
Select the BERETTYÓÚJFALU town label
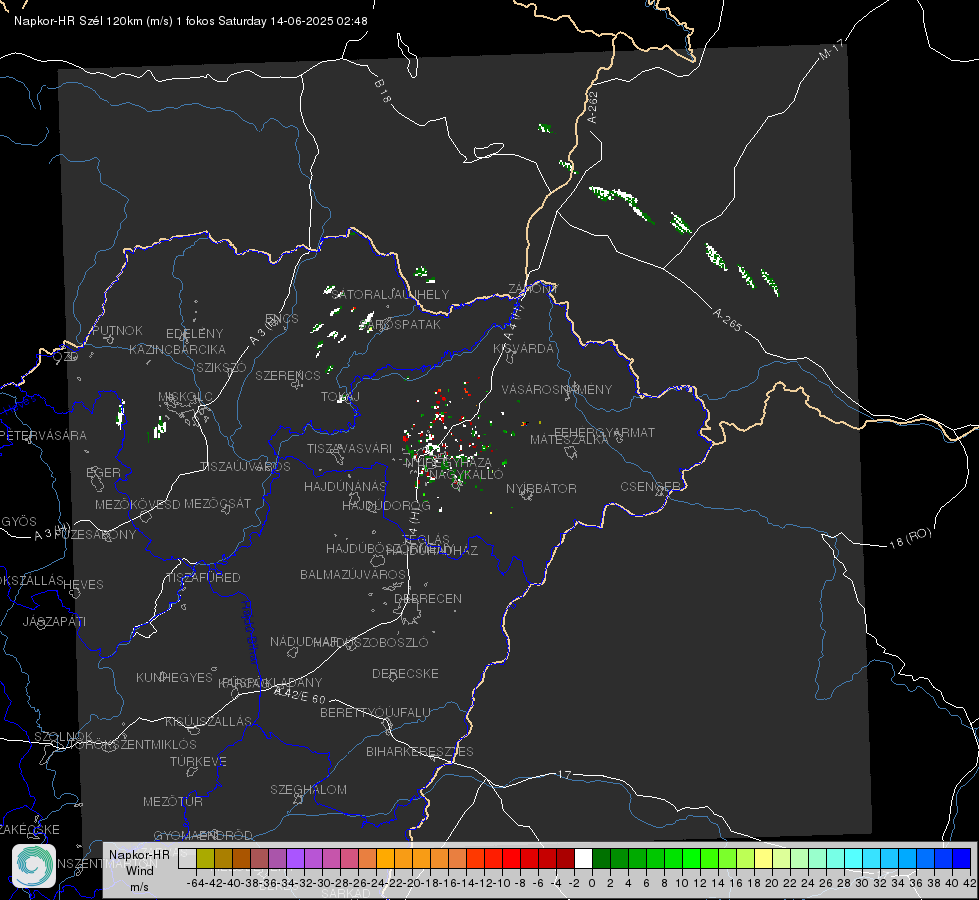tap(375, 712)
